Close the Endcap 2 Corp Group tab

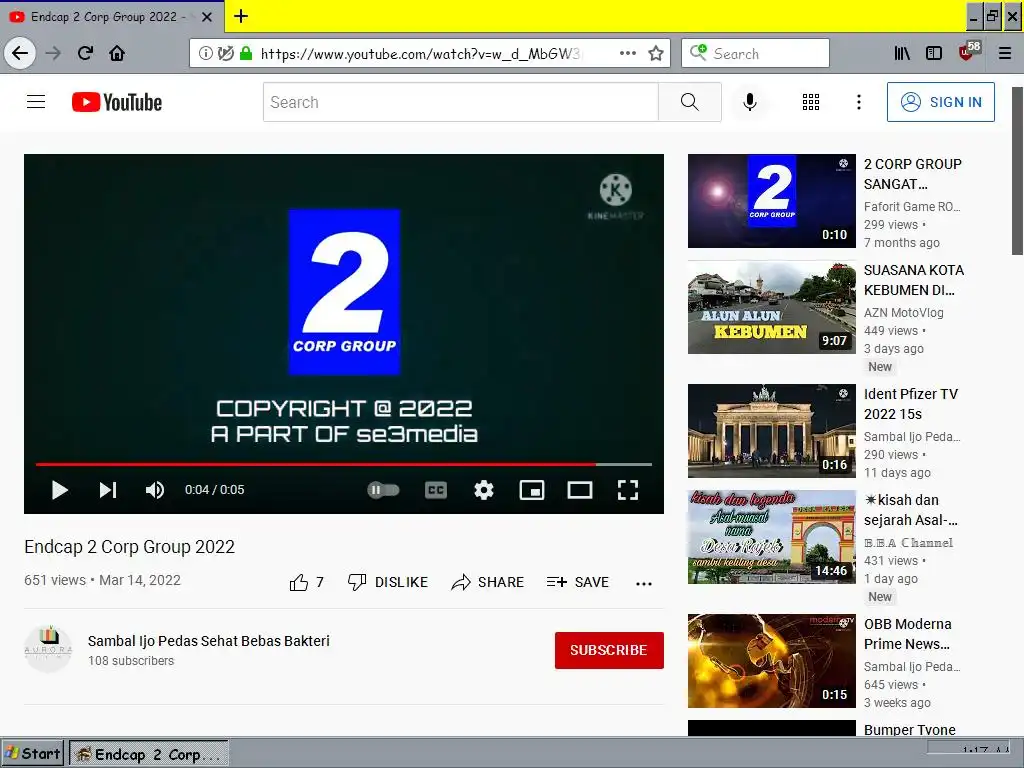click(206, 17)
